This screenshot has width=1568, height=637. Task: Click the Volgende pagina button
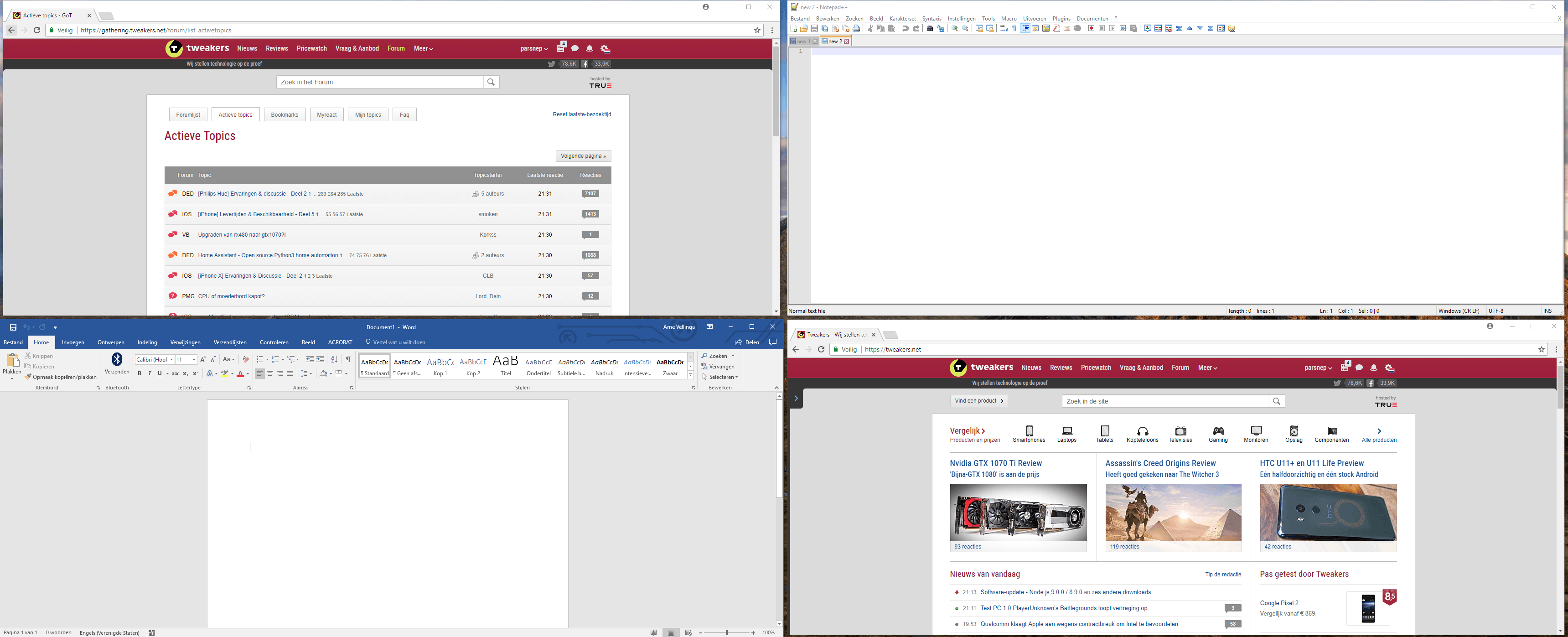(x=583, y=156)
